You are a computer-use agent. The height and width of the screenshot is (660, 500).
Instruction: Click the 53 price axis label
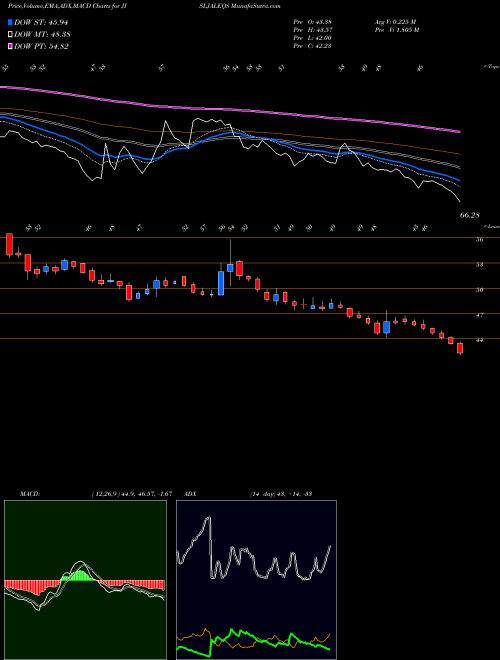479,265
